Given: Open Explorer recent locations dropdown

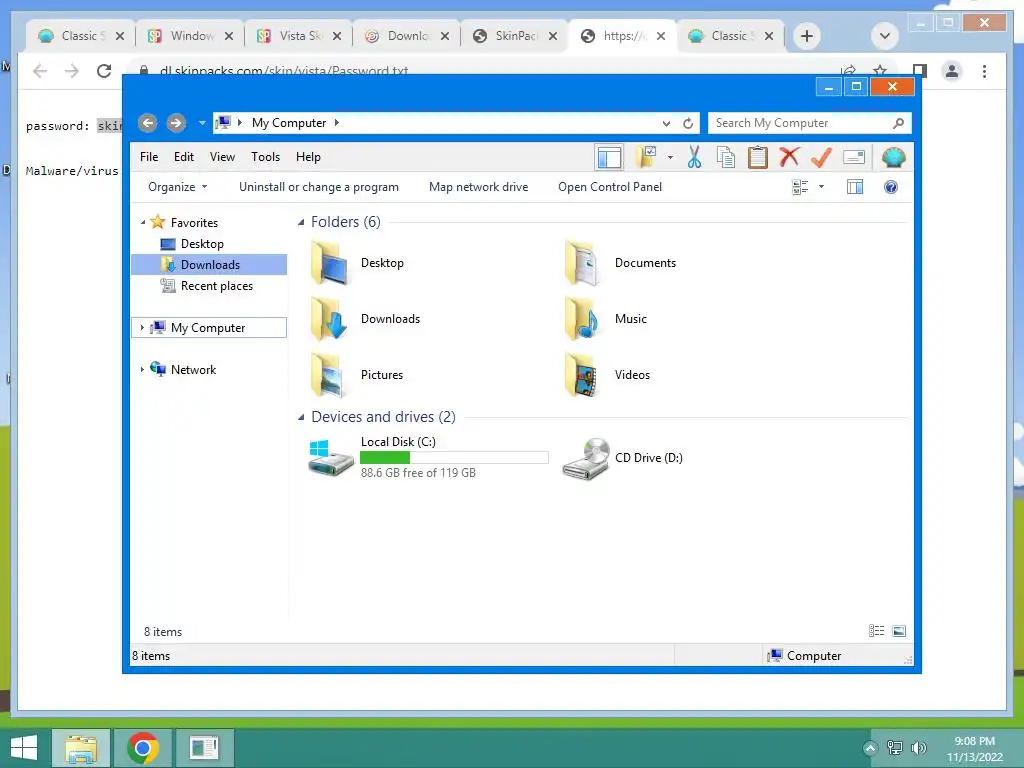Looking at the screenshot, I should tap(202, 123).
